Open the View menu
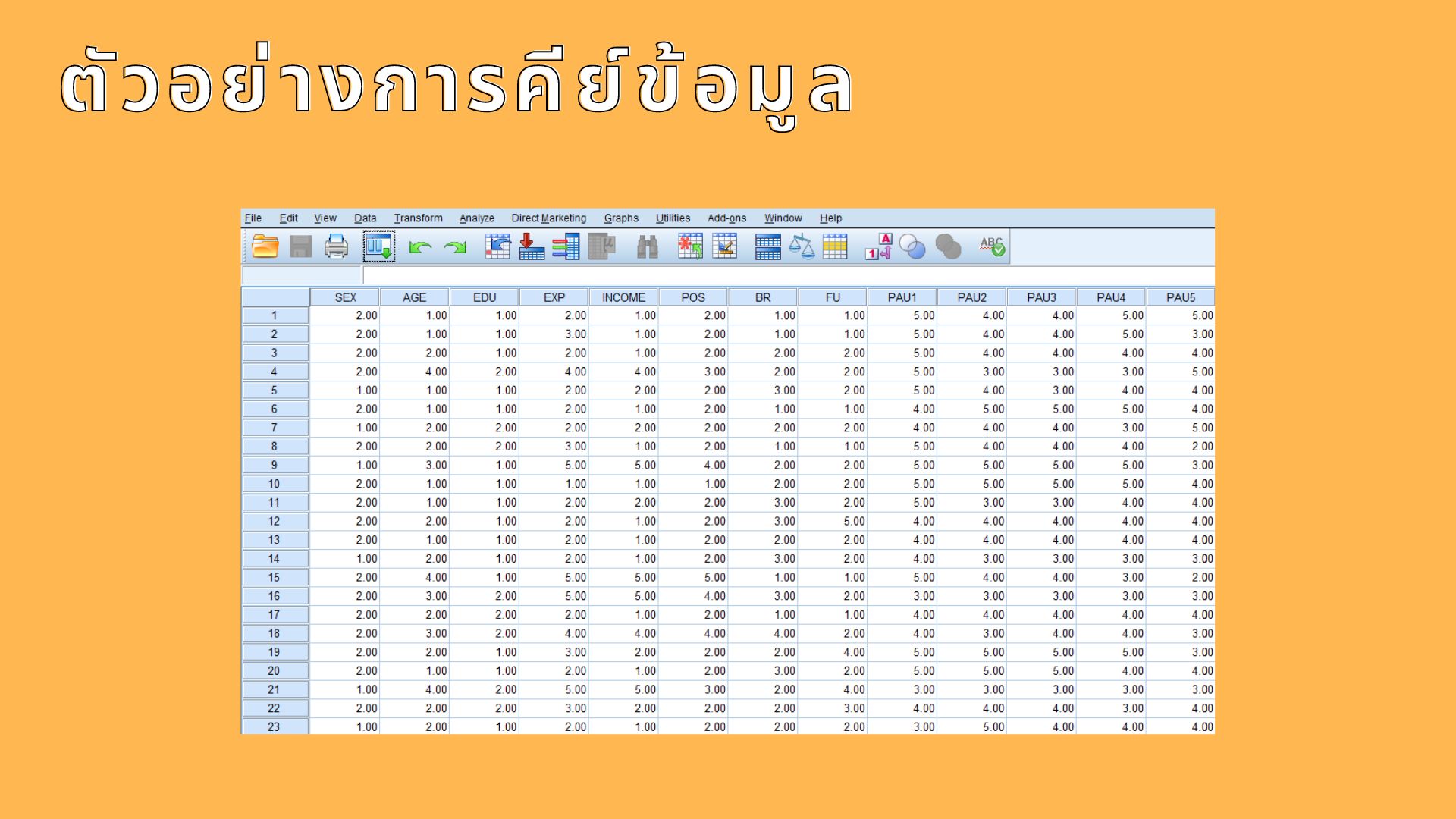1456x819 pixels. click(x=325, y=218)
